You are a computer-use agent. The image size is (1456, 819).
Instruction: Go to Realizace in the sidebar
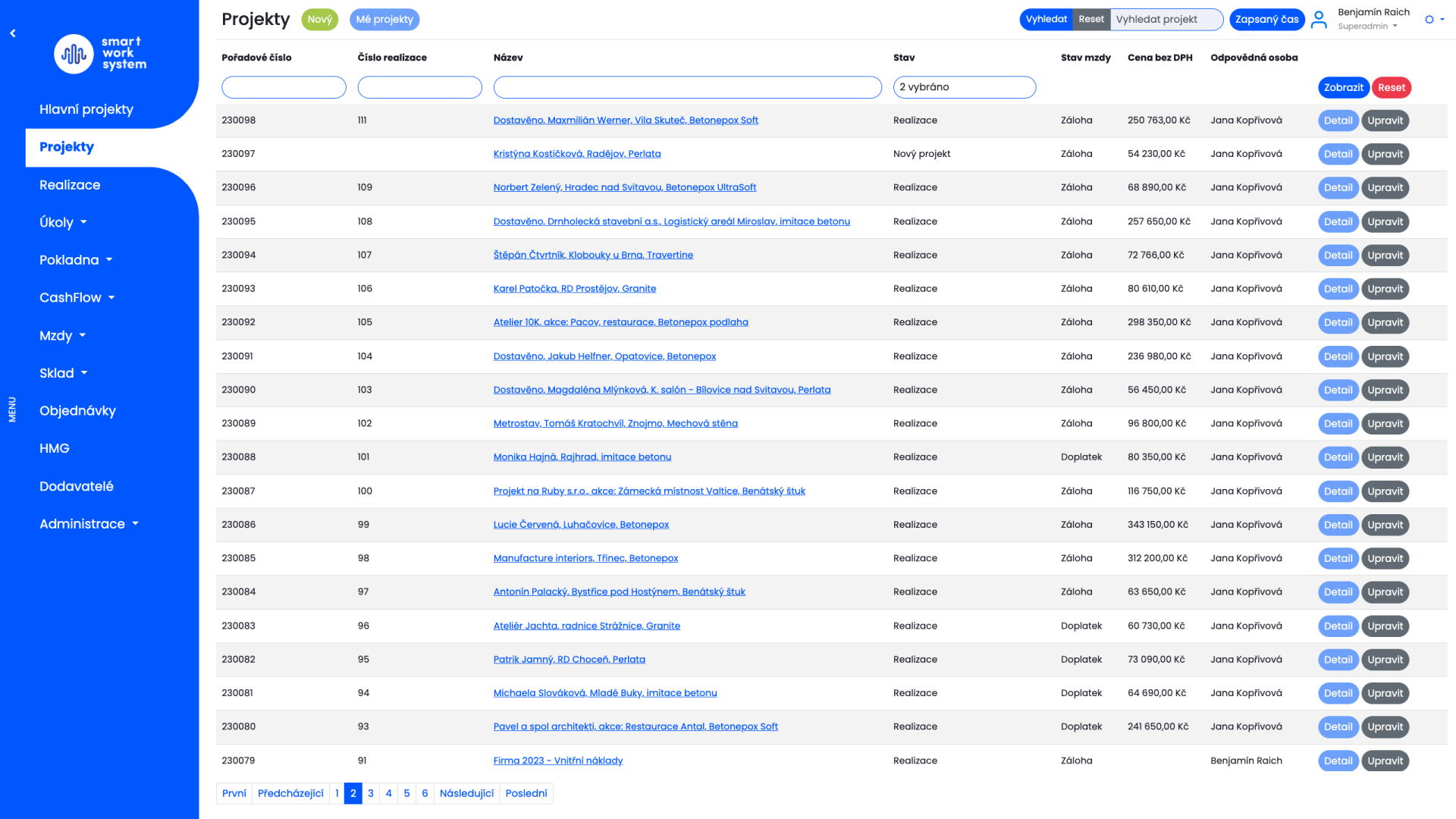[70, 185]
